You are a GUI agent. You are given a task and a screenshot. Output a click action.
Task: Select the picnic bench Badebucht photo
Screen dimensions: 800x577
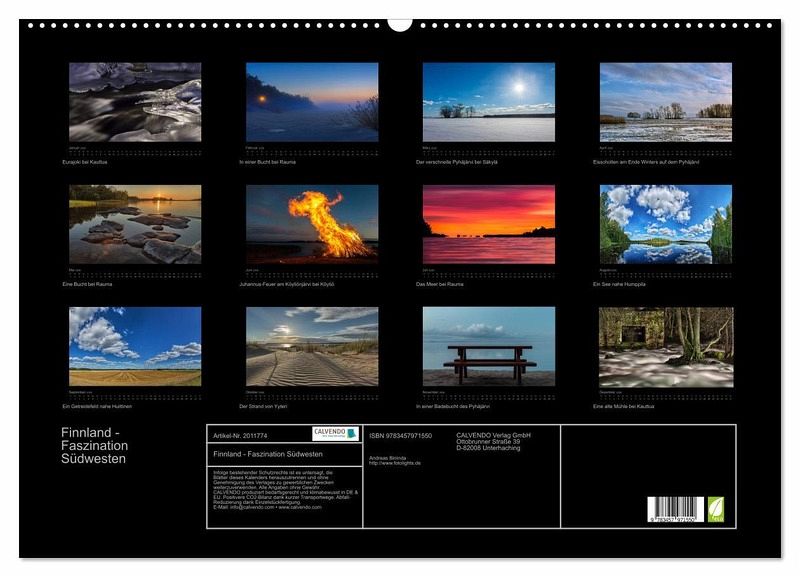click(x=488, y=346)
